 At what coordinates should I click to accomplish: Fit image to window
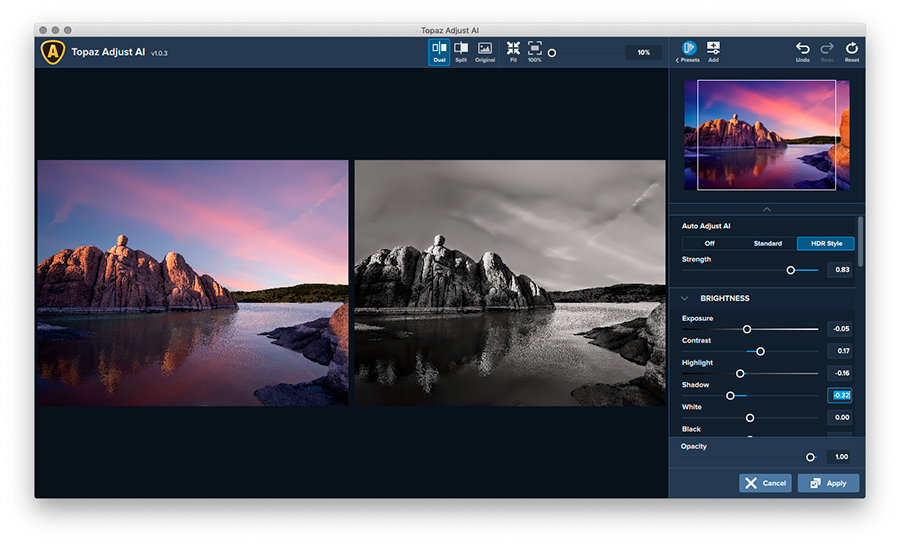pyautogui.click(x=513, y=51)
